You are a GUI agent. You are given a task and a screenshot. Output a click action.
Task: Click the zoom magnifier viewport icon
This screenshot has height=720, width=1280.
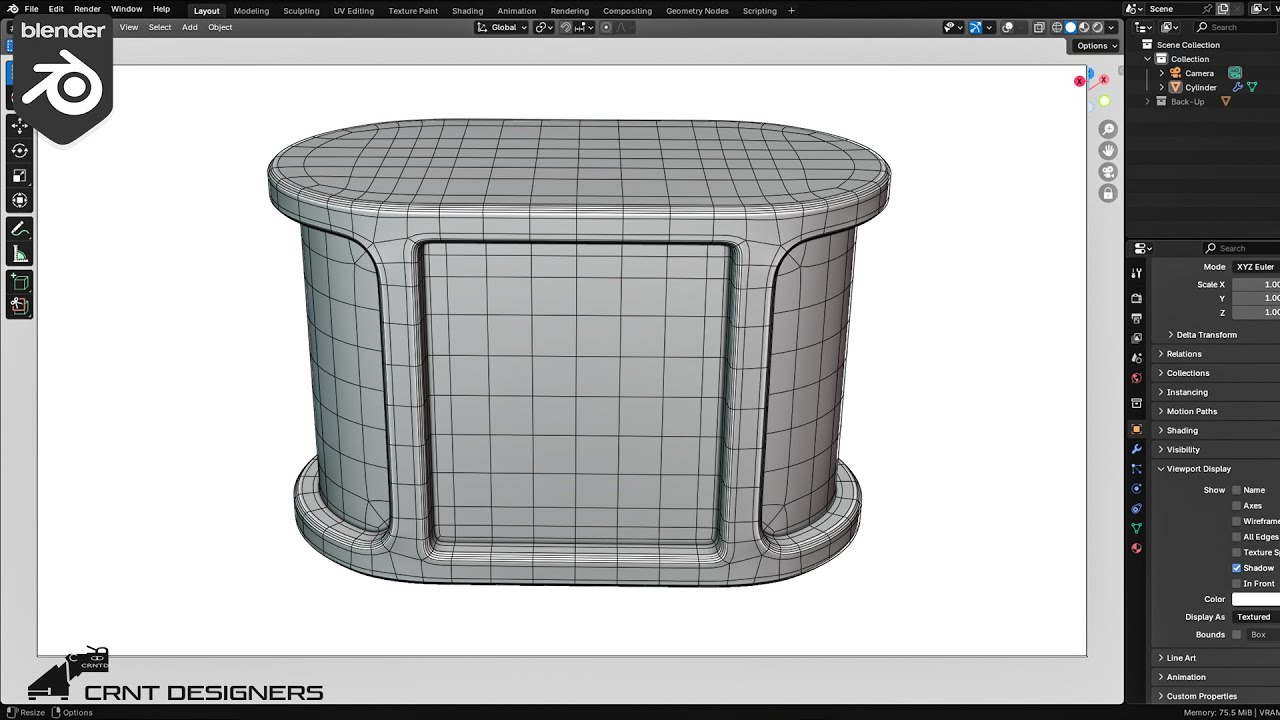pyautogui.click(x=1108, y=129)
